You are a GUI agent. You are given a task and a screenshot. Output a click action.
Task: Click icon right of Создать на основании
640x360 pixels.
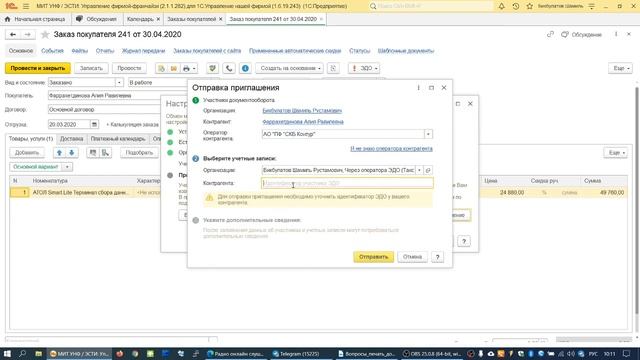coord(333,68)
